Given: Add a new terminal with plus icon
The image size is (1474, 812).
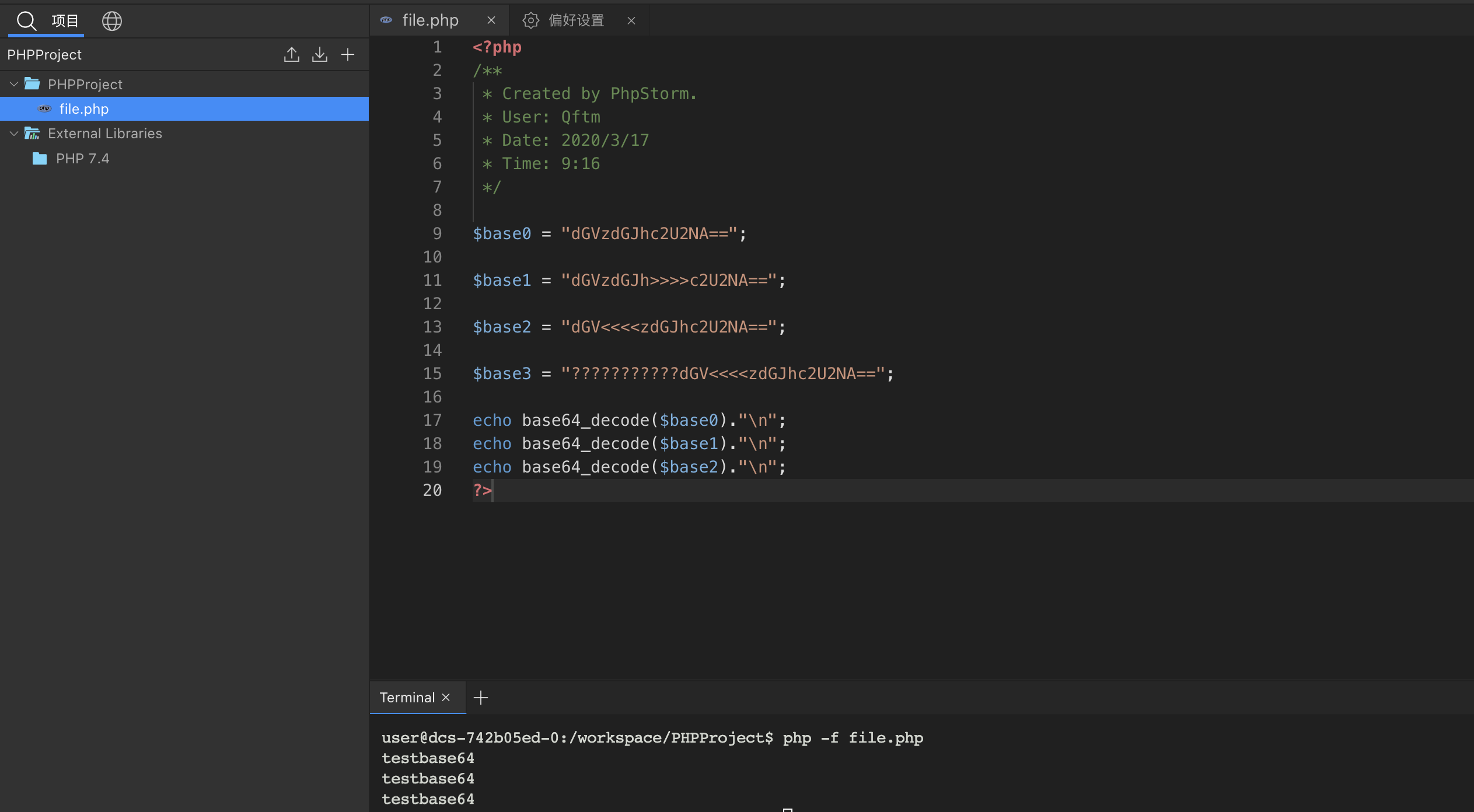Looking at the screenshot, I should click(481, 697).
